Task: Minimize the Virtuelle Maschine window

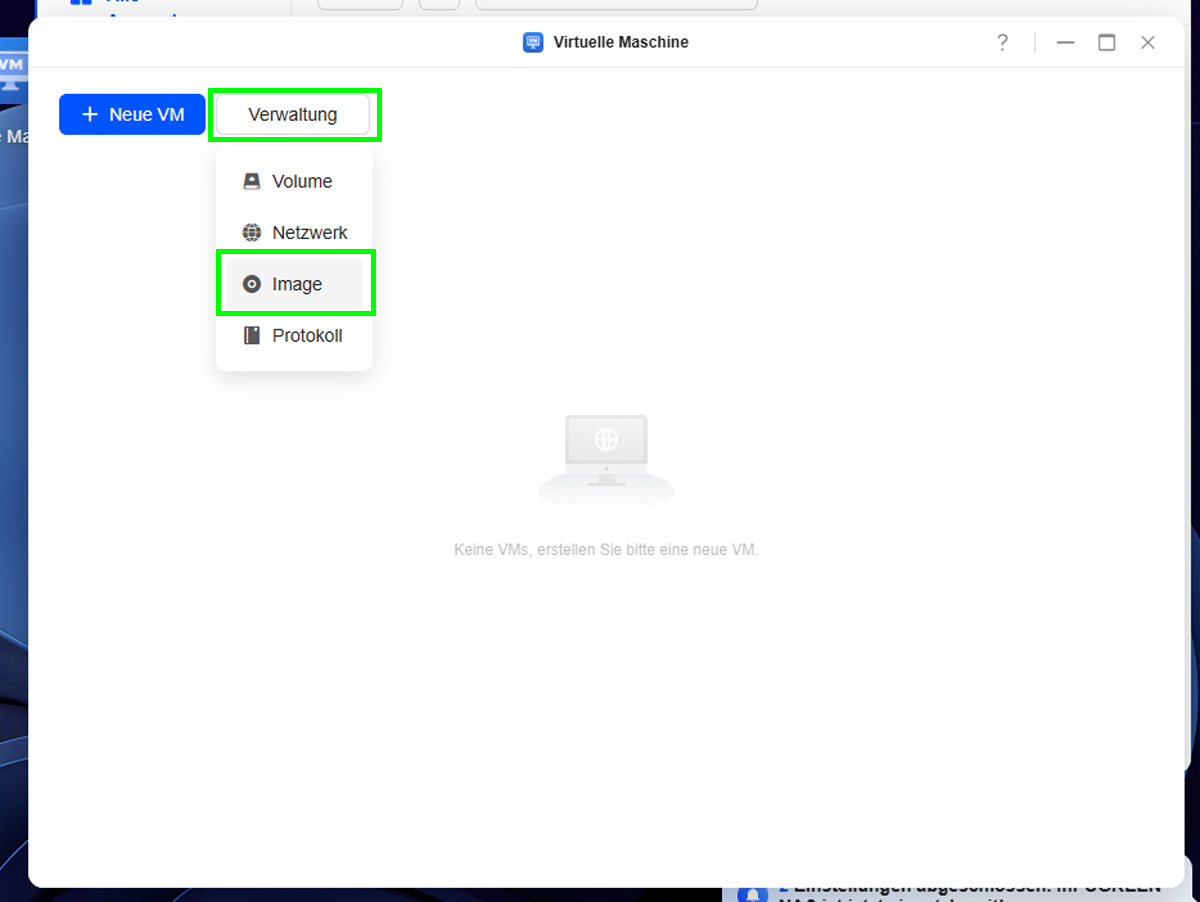Action: [1065, 42]
